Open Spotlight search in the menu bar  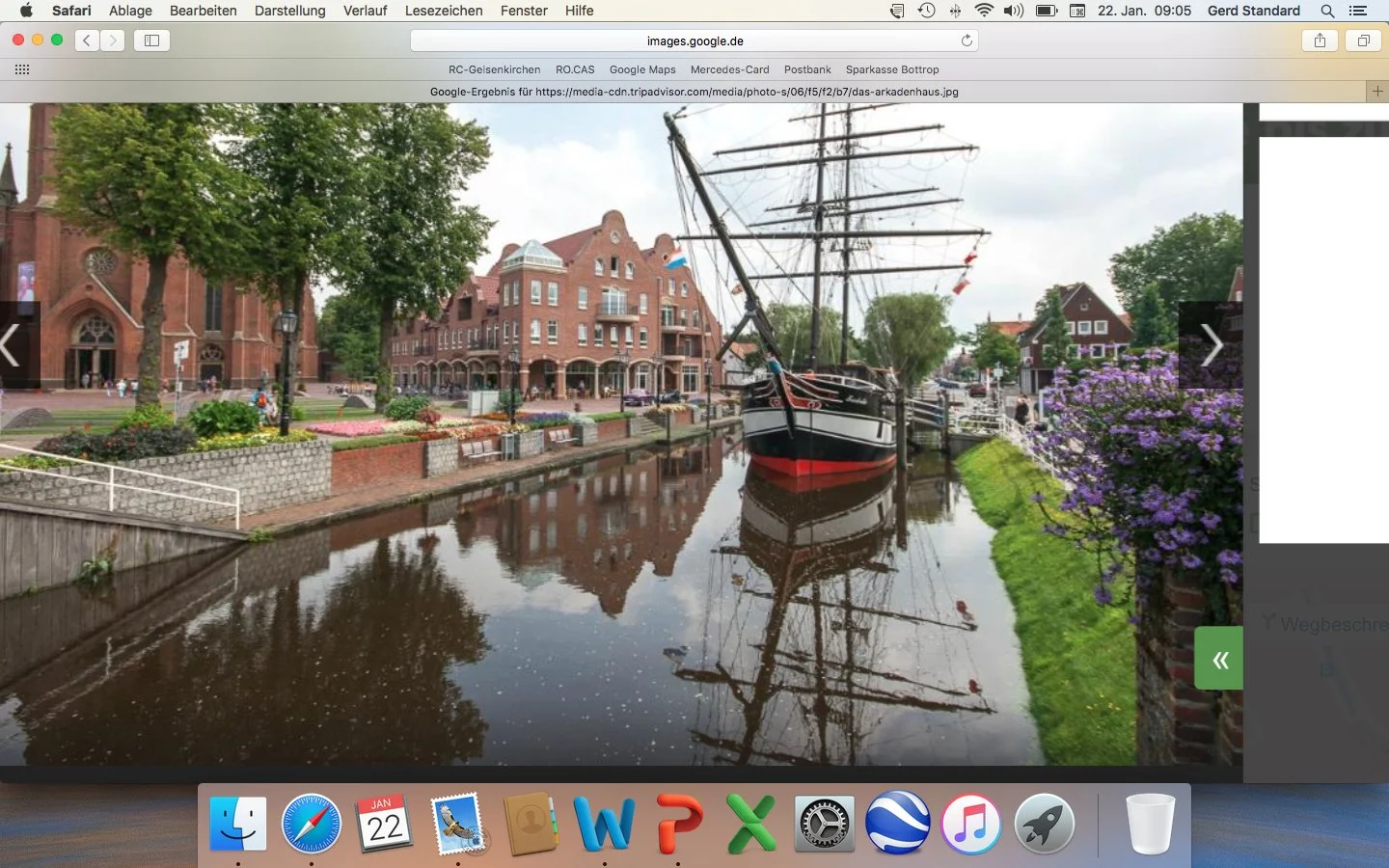tap(1327, 11)
